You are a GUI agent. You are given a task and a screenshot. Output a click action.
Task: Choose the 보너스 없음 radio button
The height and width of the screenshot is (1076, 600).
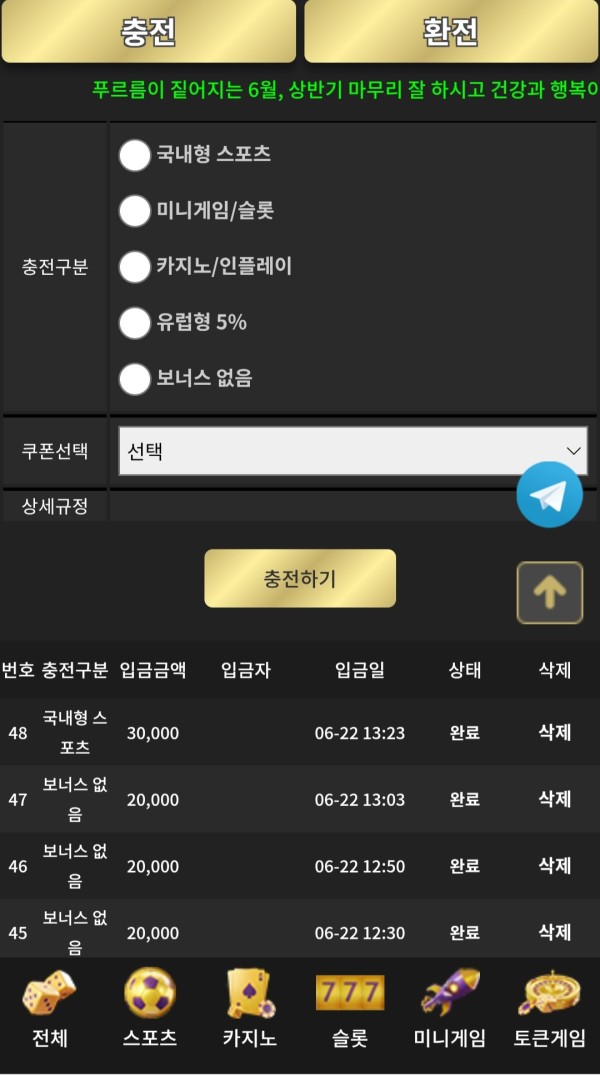(134, 379)
